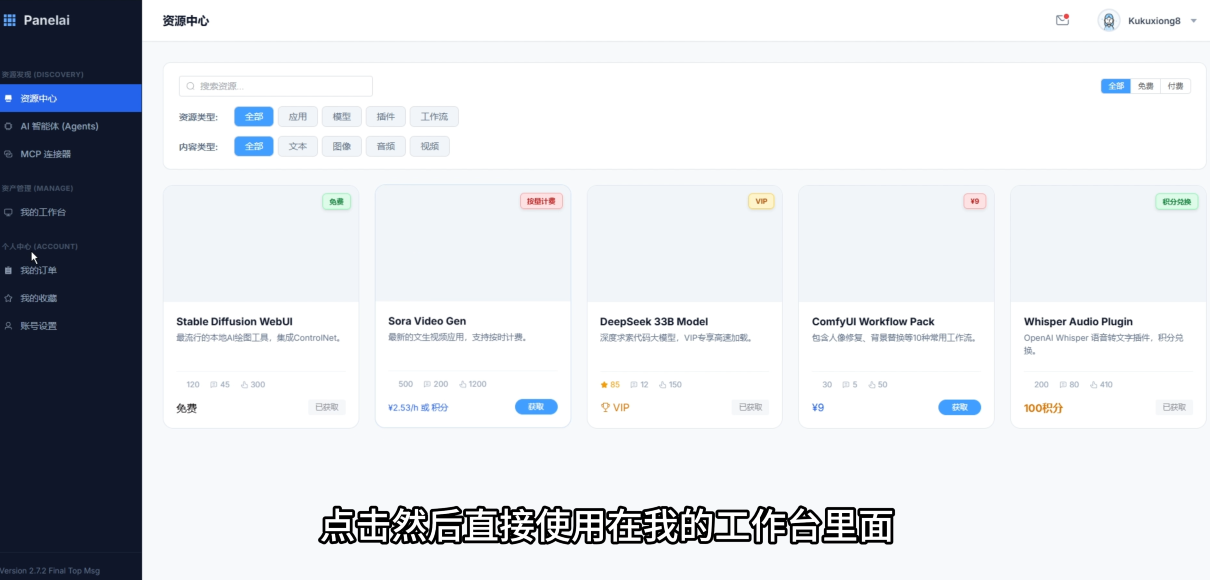The image size is (1210, 580).
Task: Filter 资源类型 by 应用
Action: [298, 117]
